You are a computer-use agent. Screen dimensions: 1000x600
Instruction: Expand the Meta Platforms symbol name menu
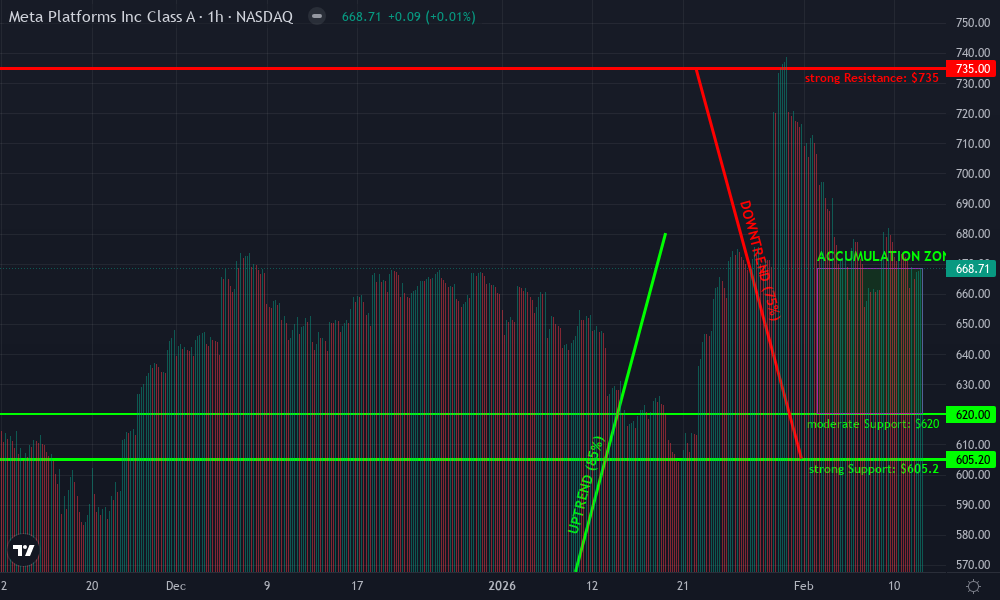point(100,16)
